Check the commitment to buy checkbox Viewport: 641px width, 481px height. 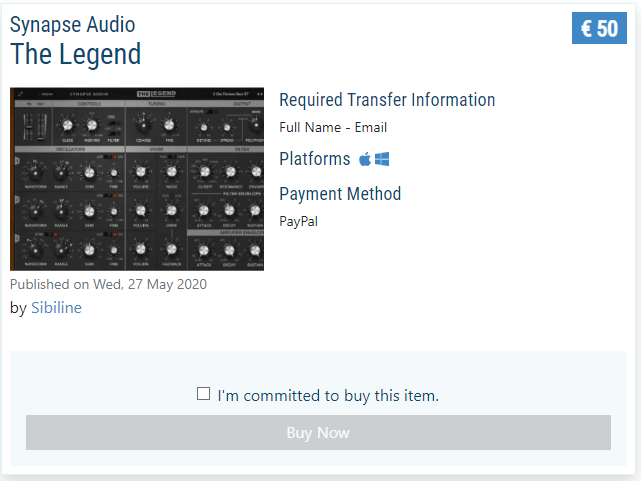point(203,394)
